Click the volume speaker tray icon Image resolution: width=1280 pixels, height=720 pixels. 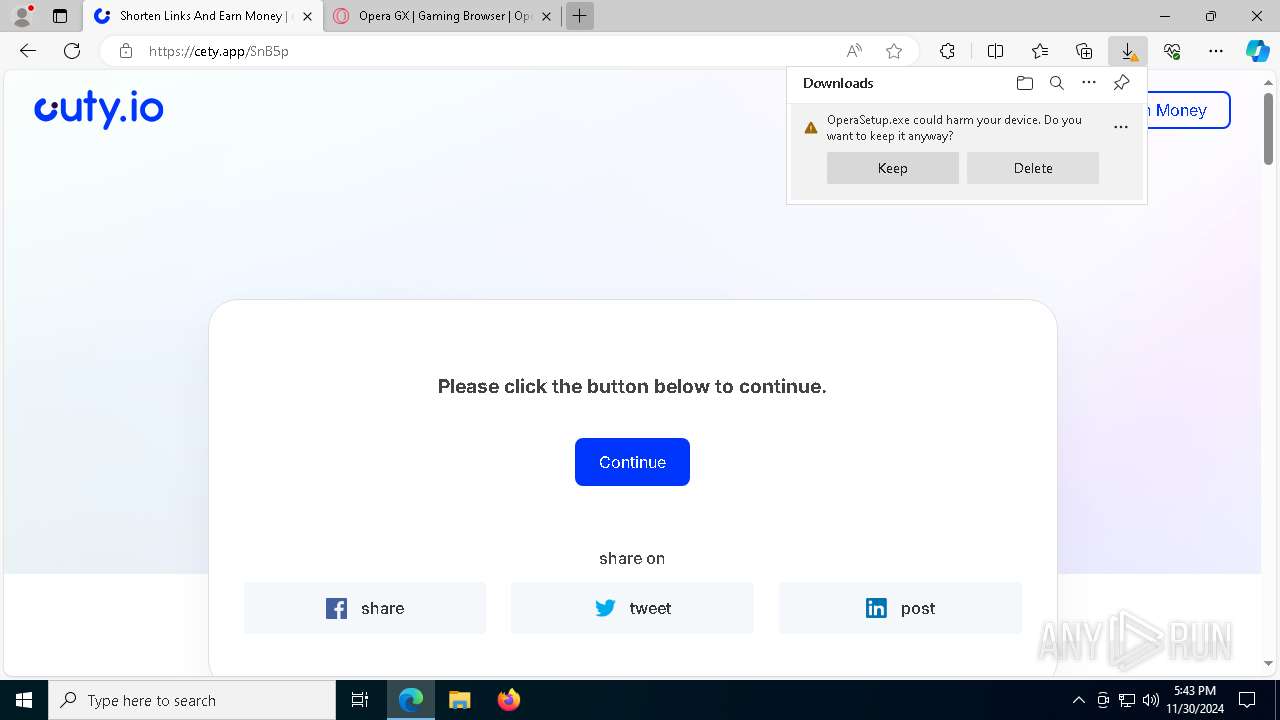tap(1150, 700)
